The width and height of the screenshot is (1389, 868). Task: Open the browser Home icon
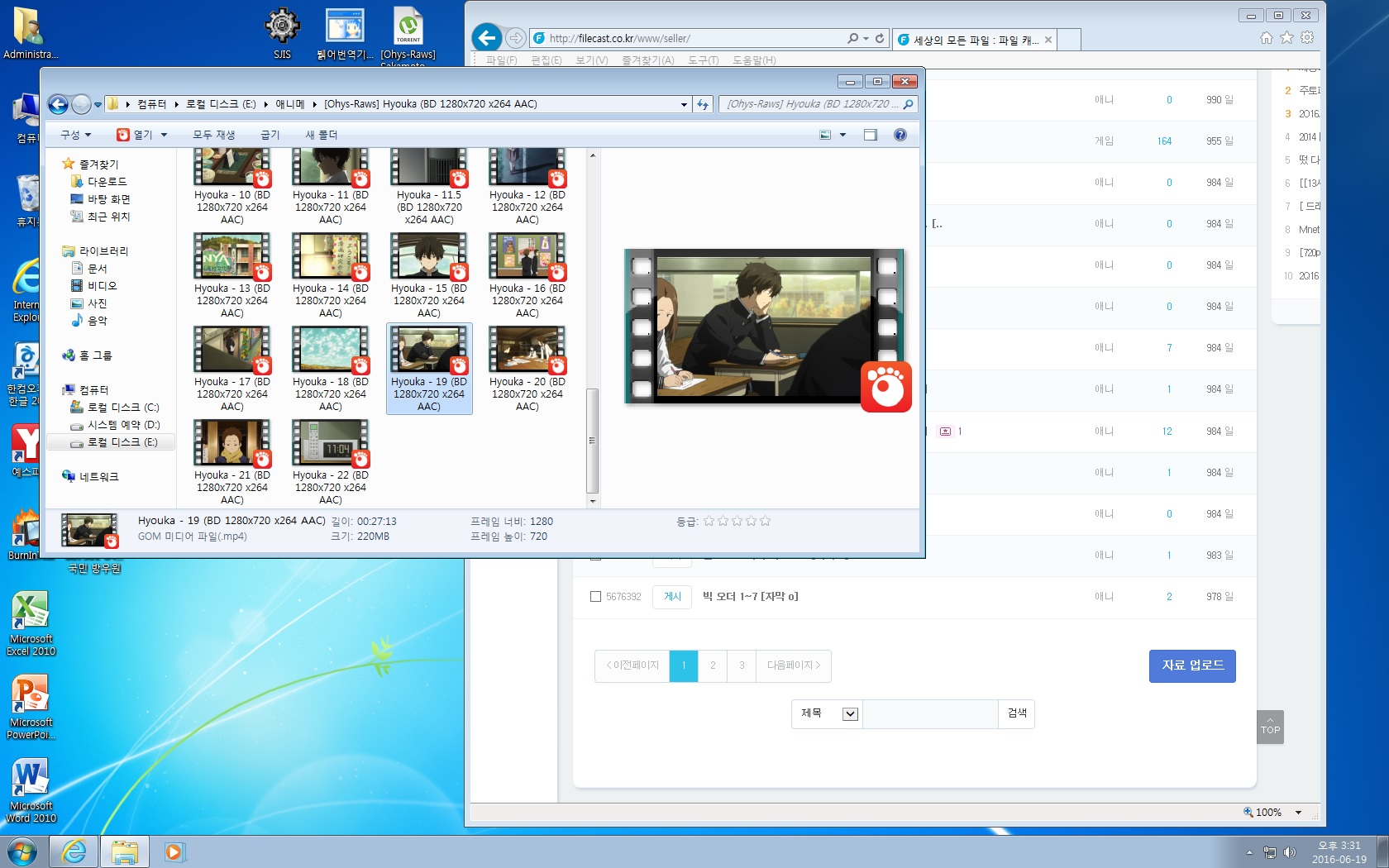(x=1267, y=37)
